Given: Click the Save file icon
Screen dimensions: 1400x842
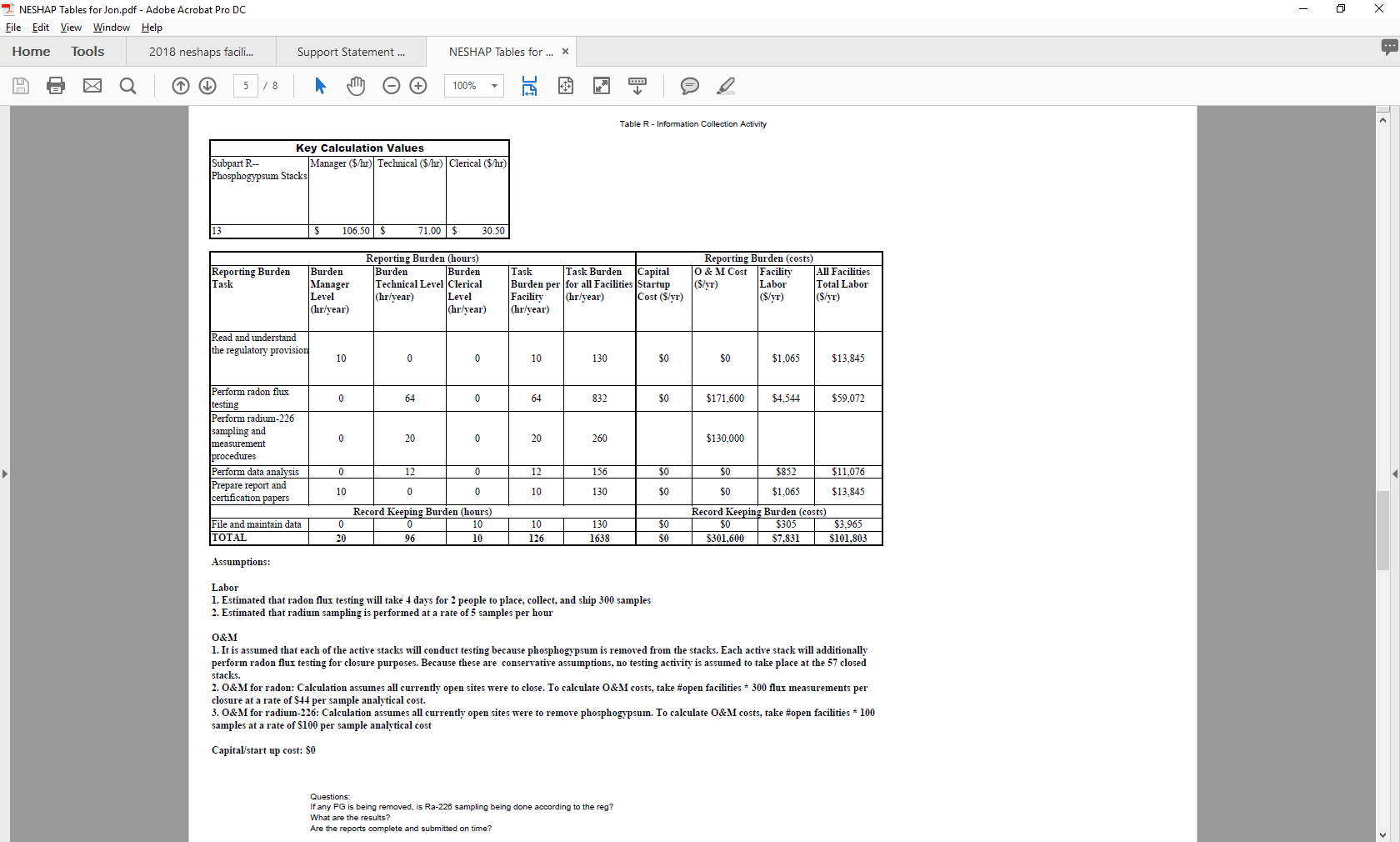Looking at the screenshot, I should click(x=21, y=86).
